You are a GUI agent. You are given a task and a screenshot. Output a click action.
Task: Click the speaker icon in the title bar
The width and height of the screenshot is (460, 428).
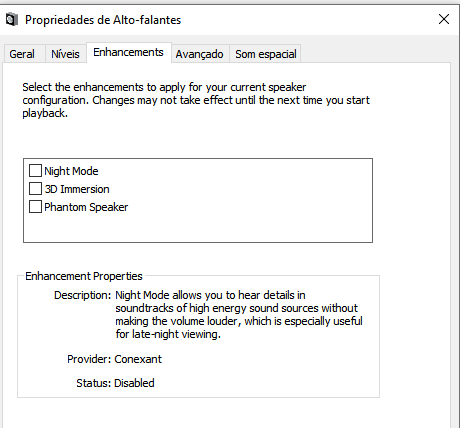(12, 20)
